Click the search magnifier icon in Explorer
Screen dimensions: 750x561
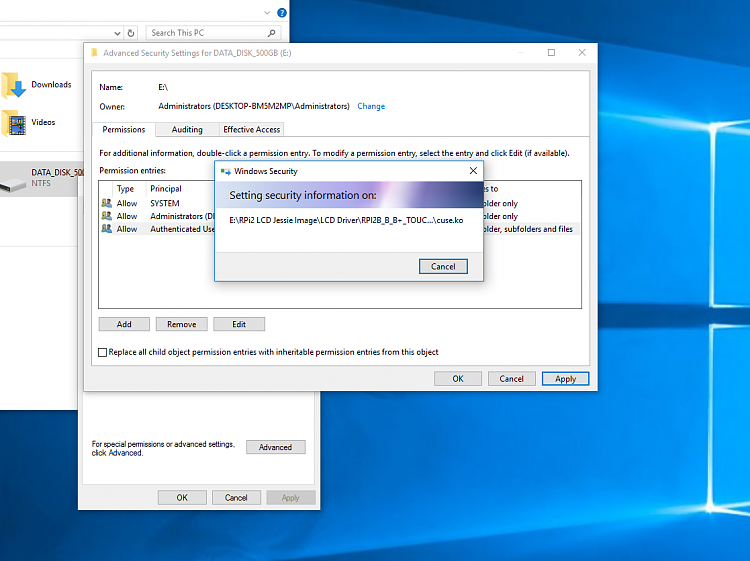point(272,33)
